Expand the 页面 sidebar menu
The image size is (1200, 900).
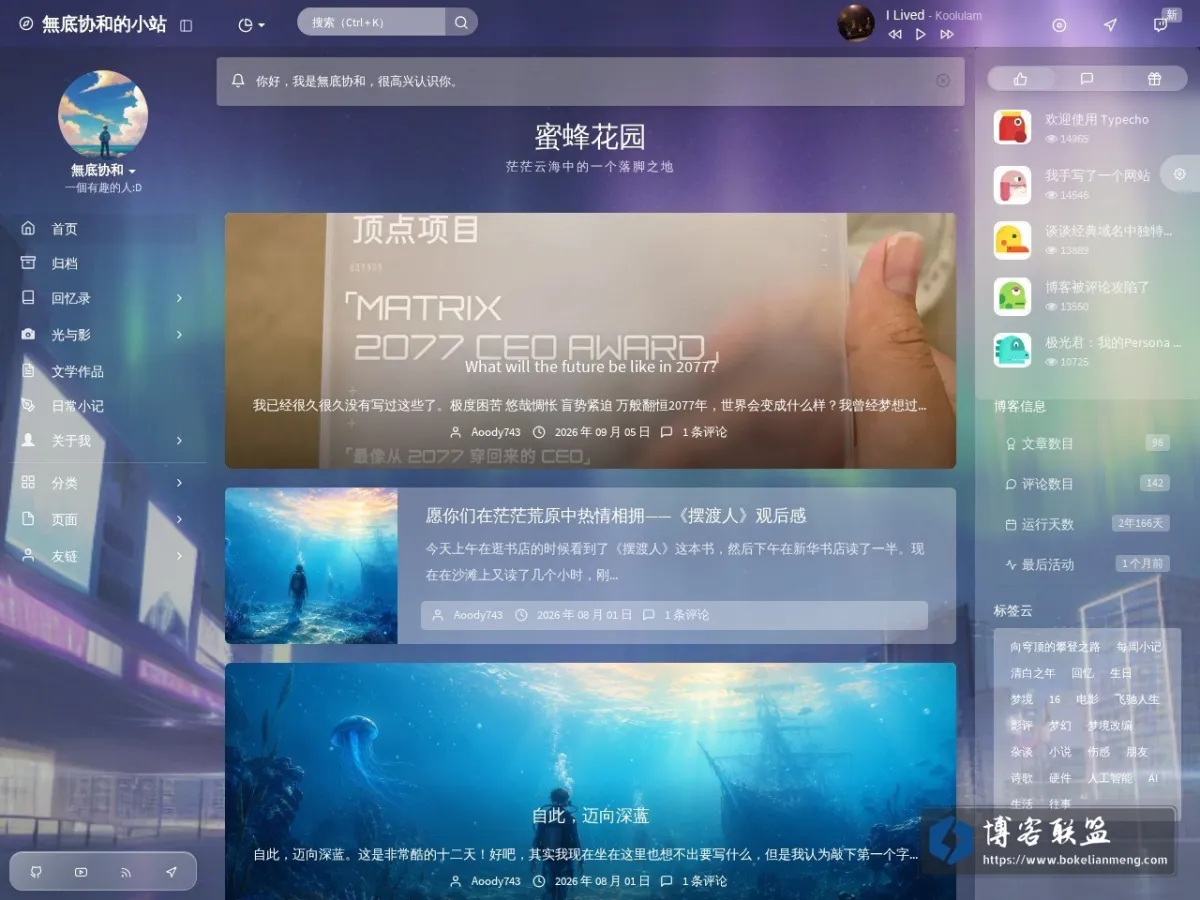point(103,520)
